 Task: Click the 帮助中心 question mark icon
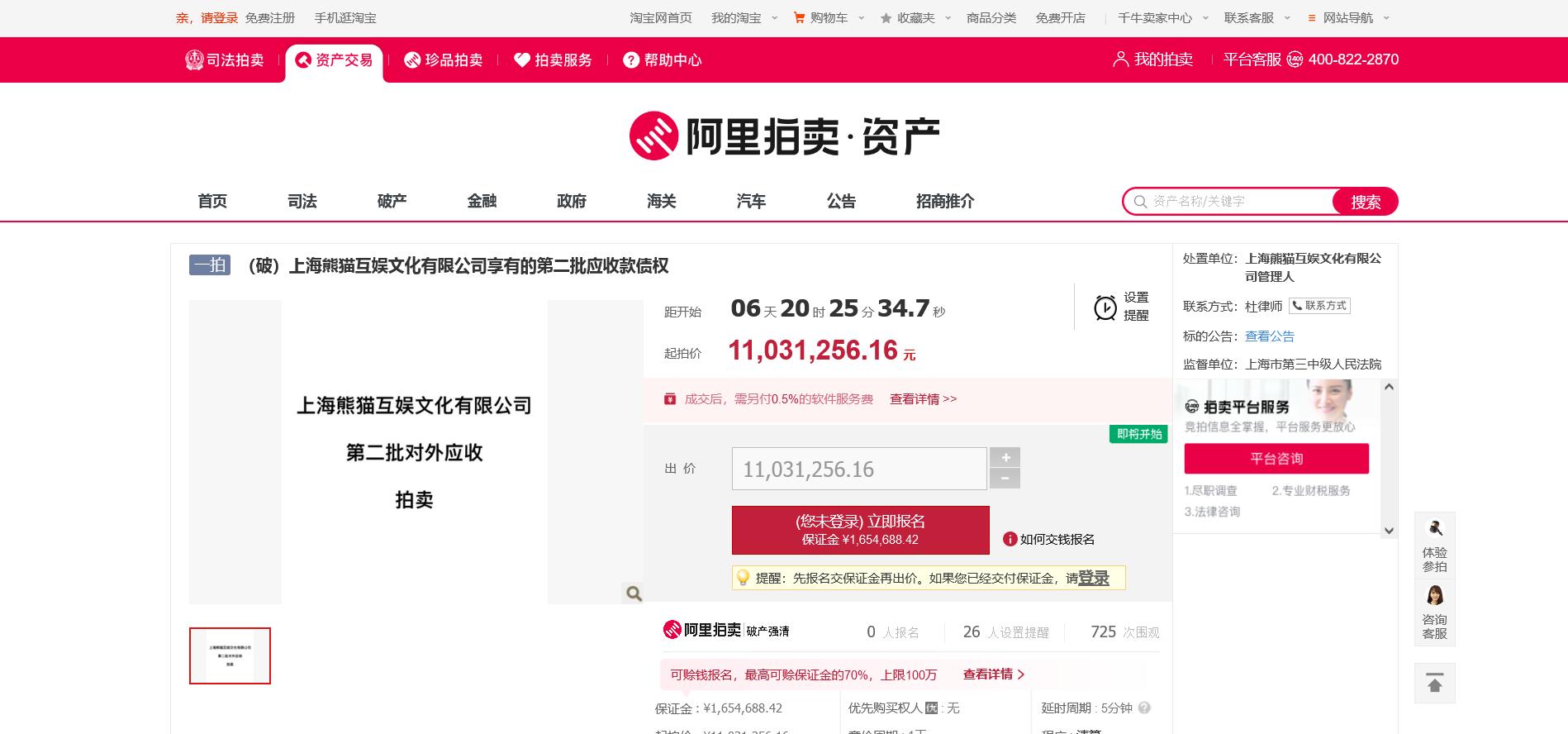(x=631, y=60)
